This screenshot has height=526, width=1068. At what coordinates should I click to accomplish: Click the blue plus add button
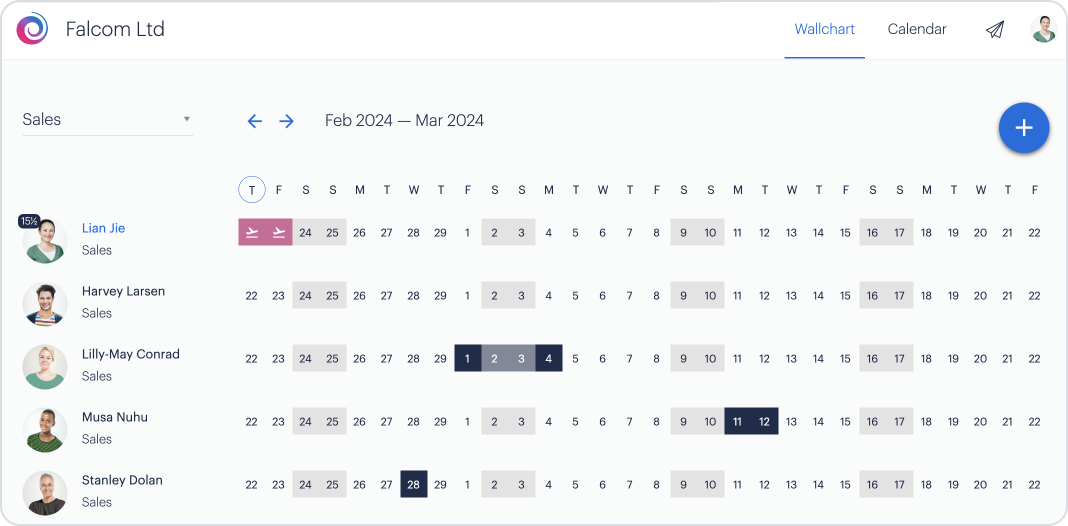click(x=1023, y=128)
